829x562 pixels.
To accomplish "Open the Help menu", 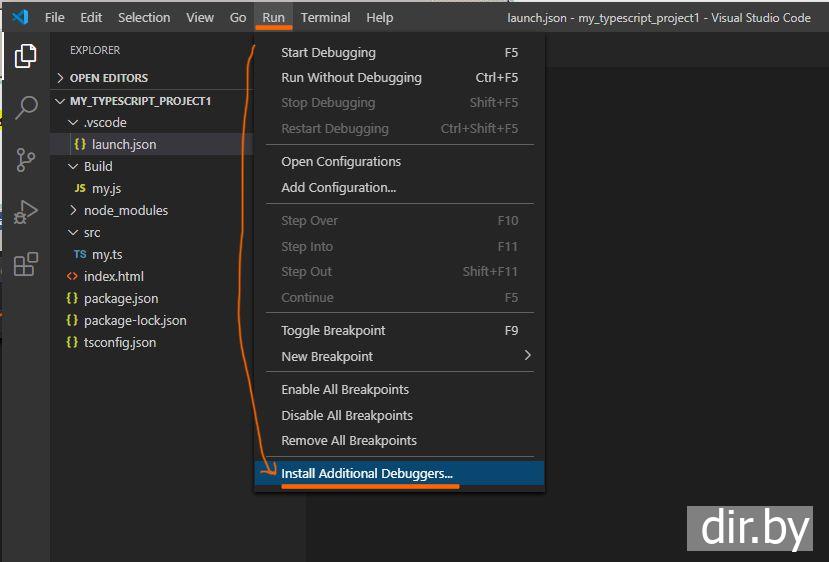I will (380, 17).
